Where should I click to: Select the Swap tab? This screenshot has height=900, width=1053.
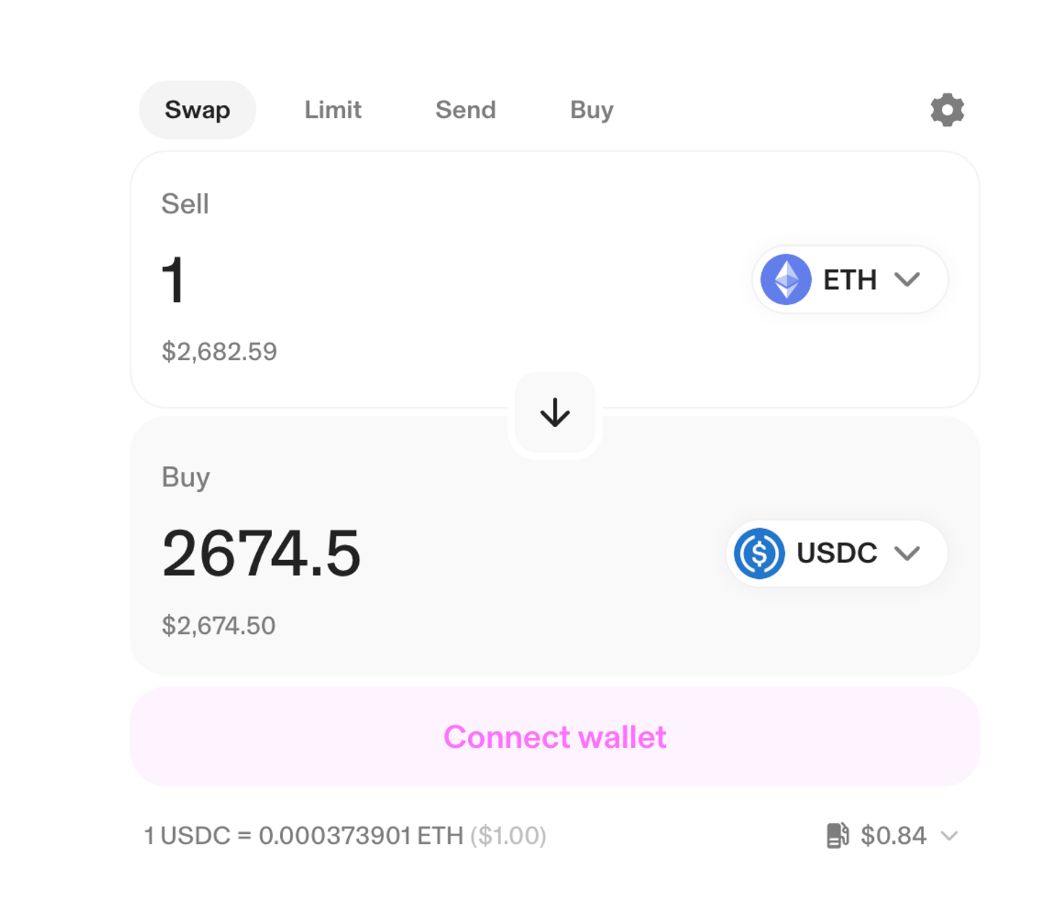197,110
